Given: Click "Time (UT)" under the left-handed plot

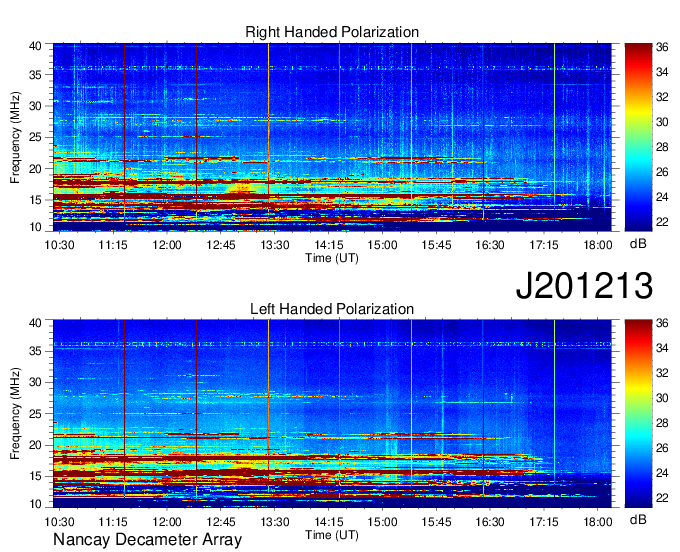Looking at the screenshot, I should [x=332, y=535].
